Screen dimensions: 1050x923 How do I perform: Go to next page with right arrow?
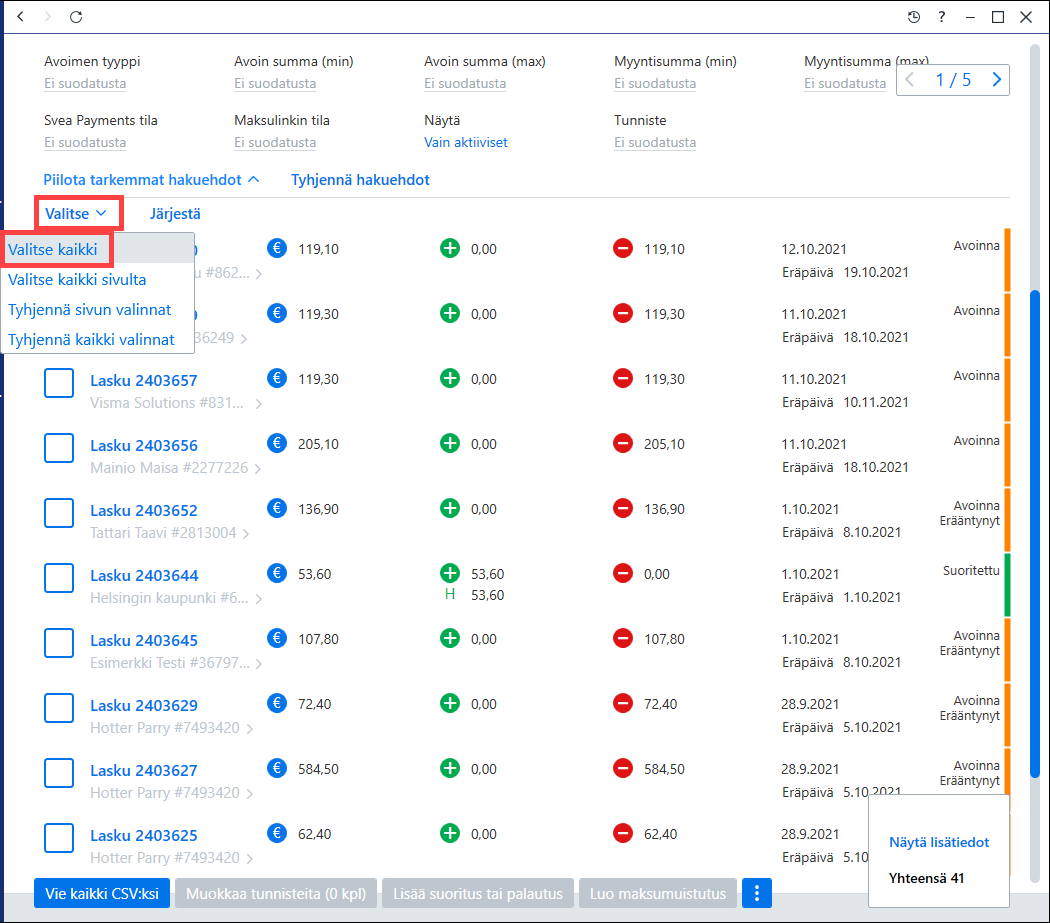point(996,80)
